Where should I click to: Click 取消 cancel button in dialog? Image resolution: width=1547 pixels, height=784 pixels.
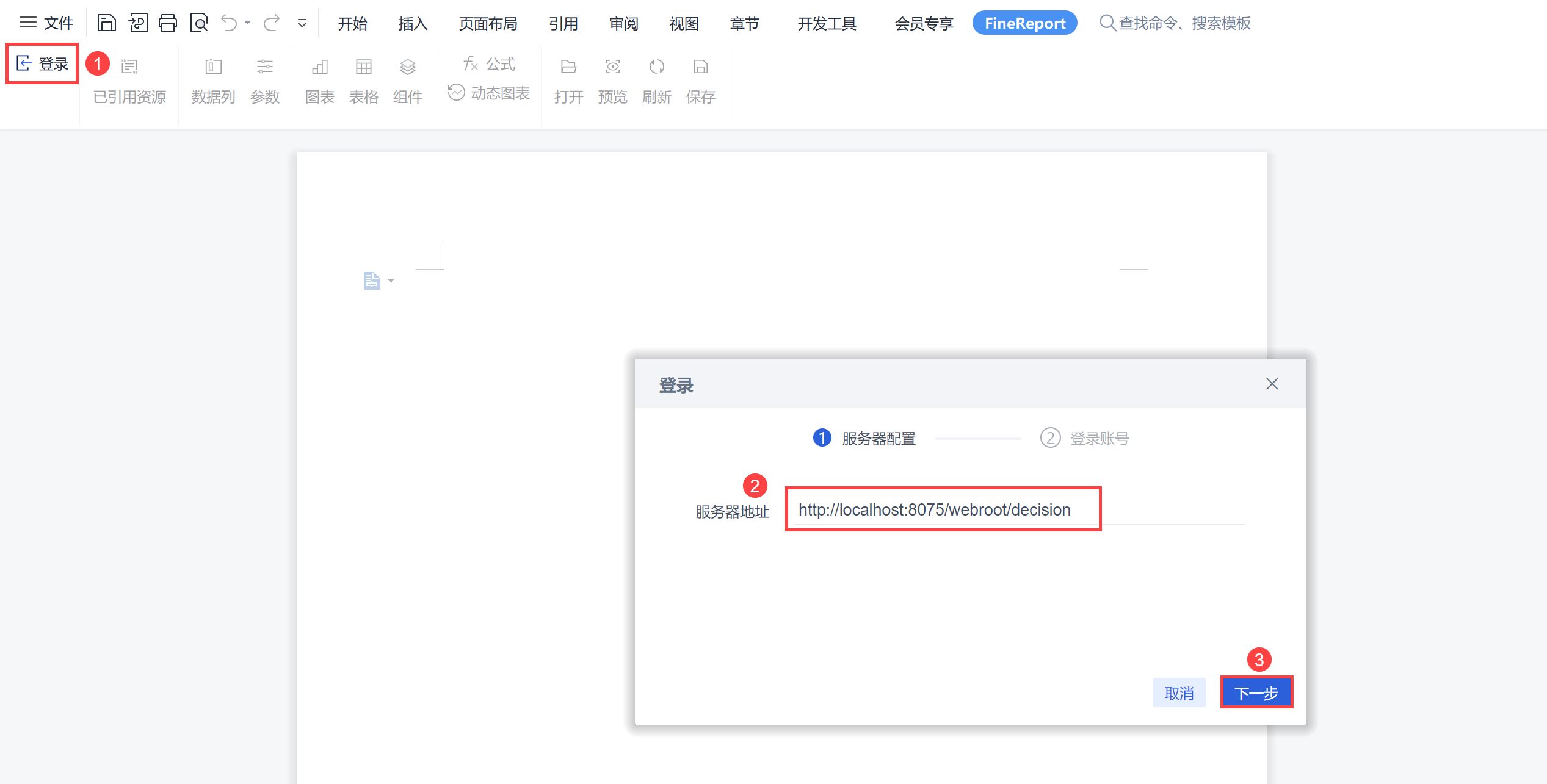(x=1179, y=693)
